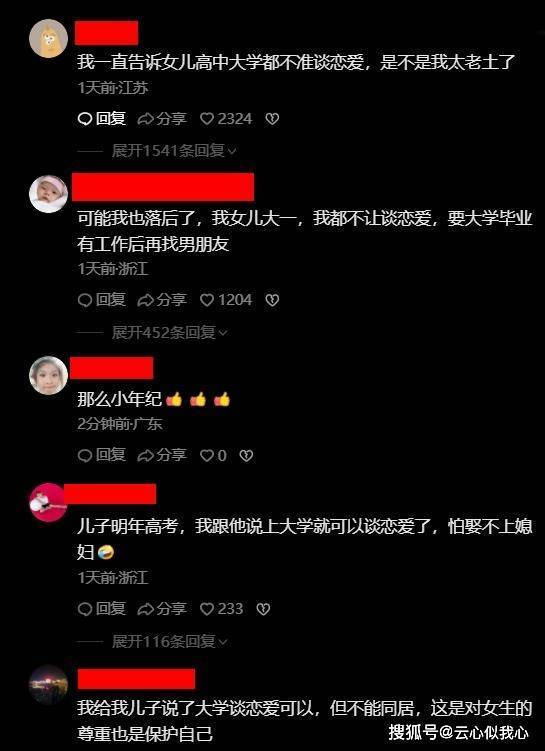
Task: Open the baby avatar profile of second commenter
Action: 48,194
